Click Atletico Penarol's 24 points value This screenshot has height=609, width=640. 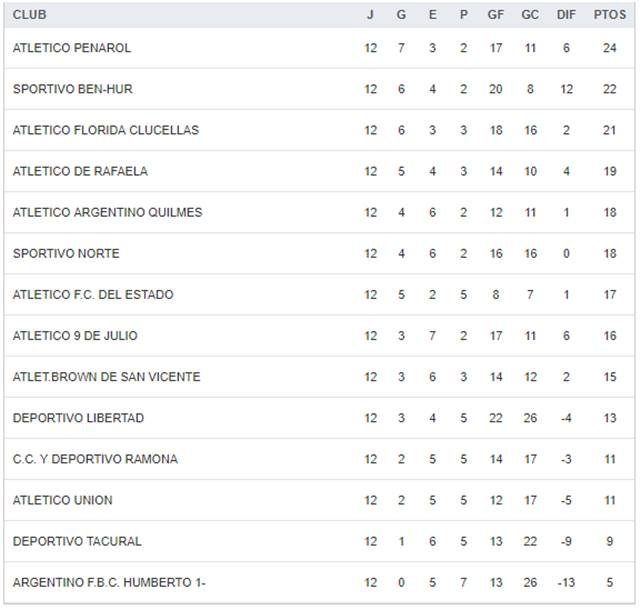click(609, 48)
